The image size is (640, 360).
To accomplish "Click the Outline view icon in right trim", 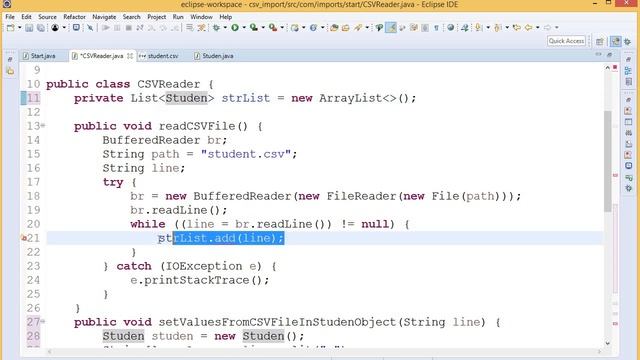I will (628, 71).
